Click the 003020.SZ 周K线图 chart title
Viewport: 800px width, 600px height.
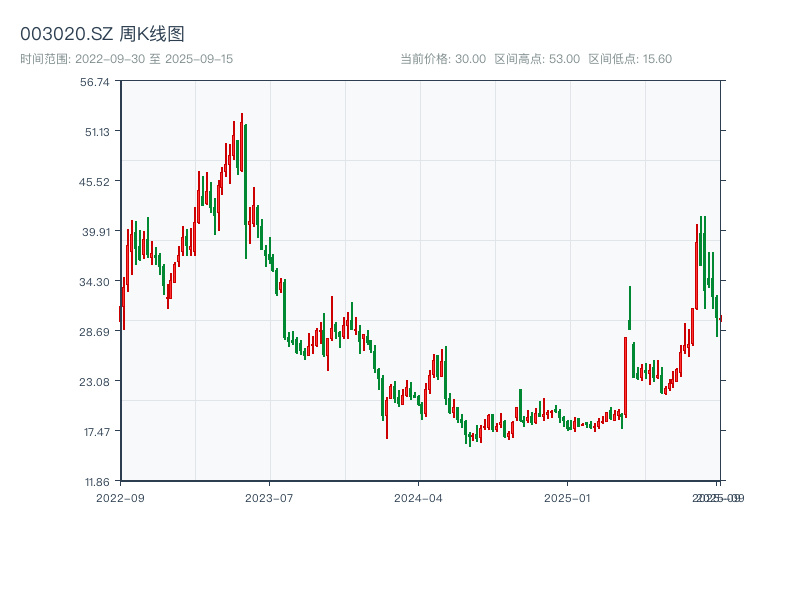[102, 34]
